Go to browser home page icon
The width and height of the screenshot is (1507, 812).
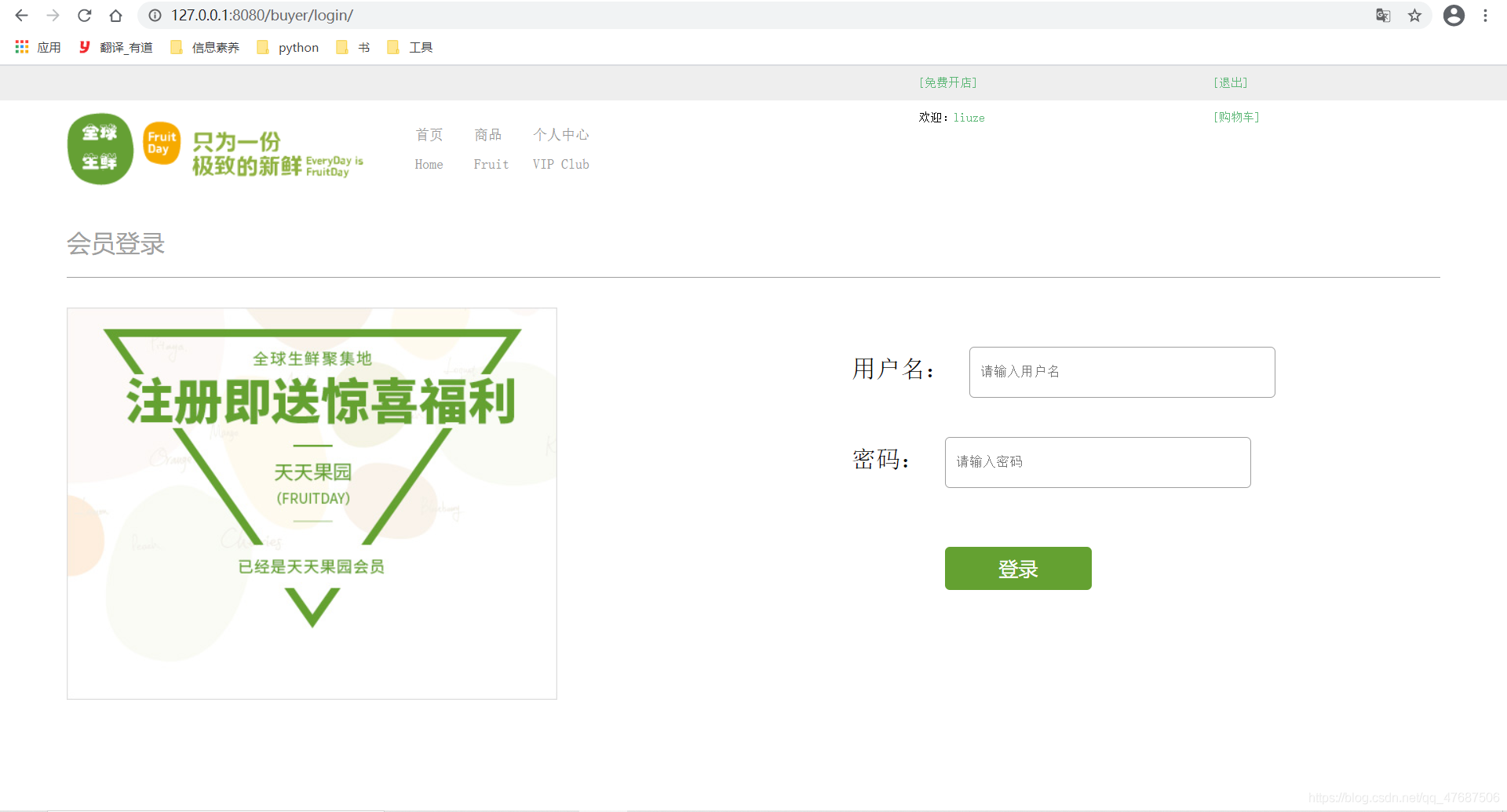click(115, 16)
